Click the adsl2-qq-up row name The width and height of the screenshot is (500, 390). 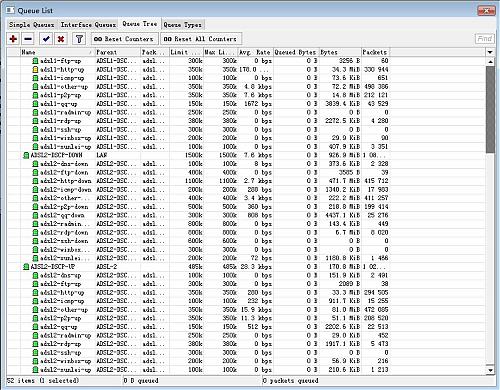click(59, 327)
